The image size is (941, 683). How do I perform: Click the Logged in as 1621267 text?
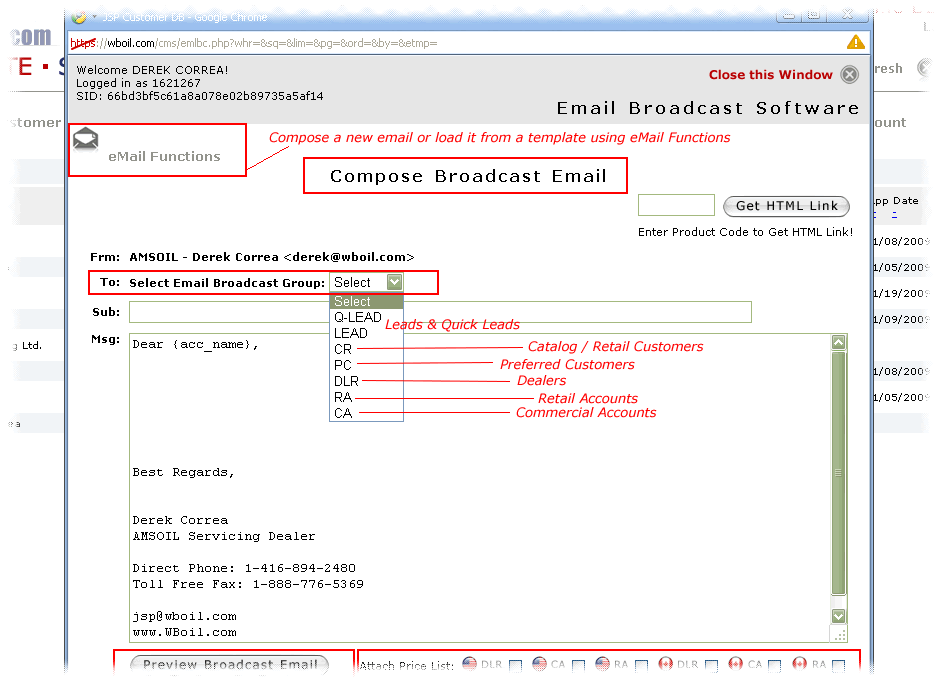pyautogui.click(x=138, y=83)
